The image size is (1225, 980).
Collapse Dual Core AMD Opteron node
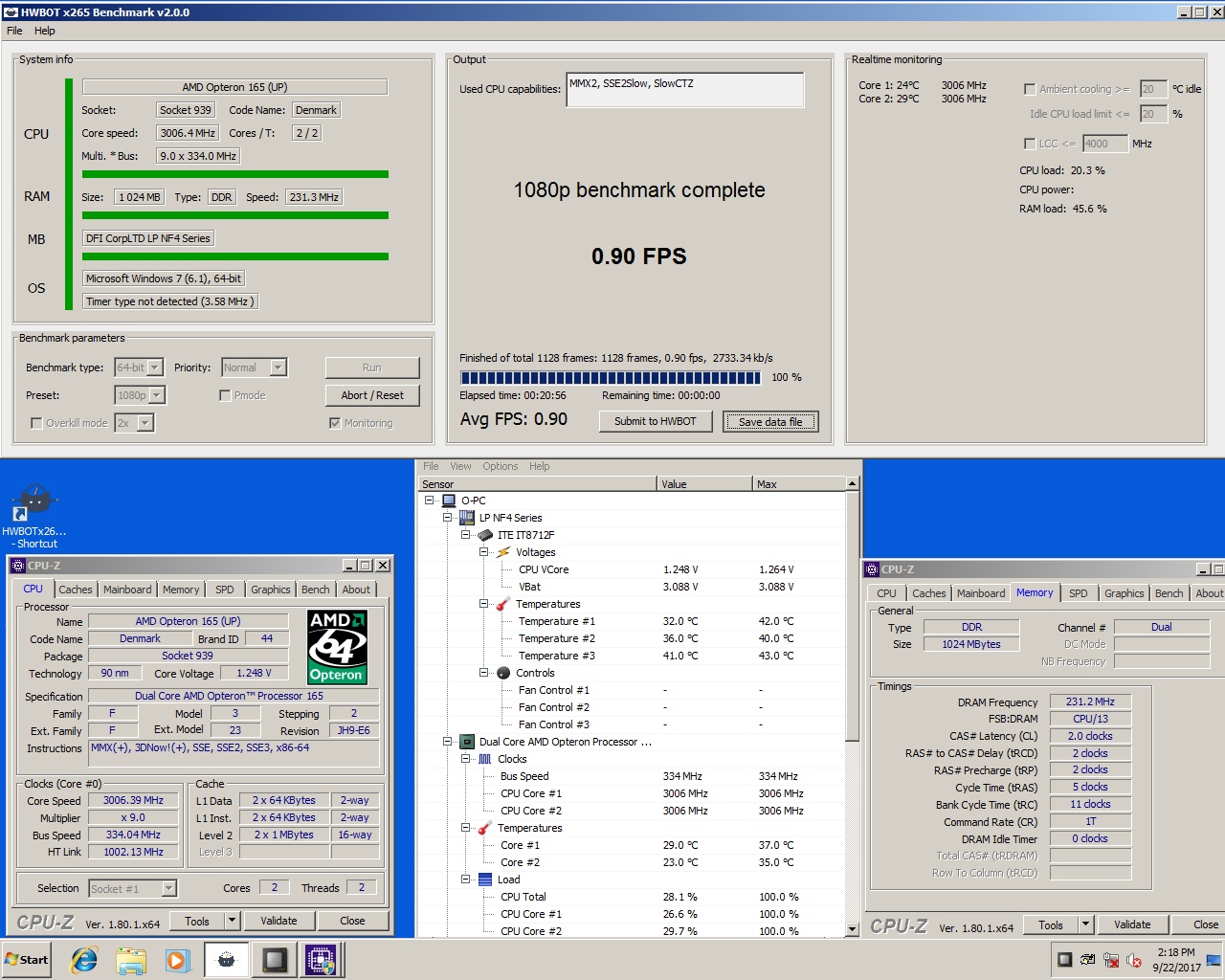[448, 742]
